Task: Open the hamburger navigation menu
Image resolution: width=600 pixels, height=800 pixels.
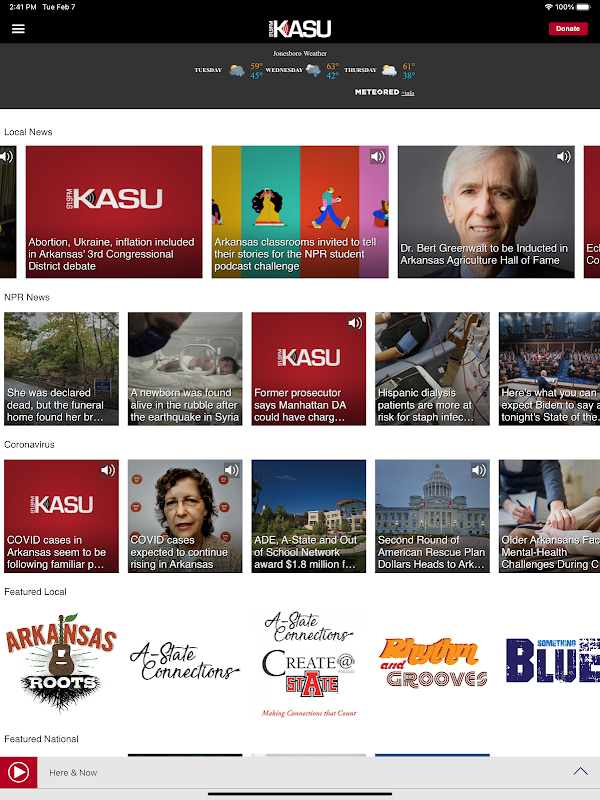Action: point(18,29)
